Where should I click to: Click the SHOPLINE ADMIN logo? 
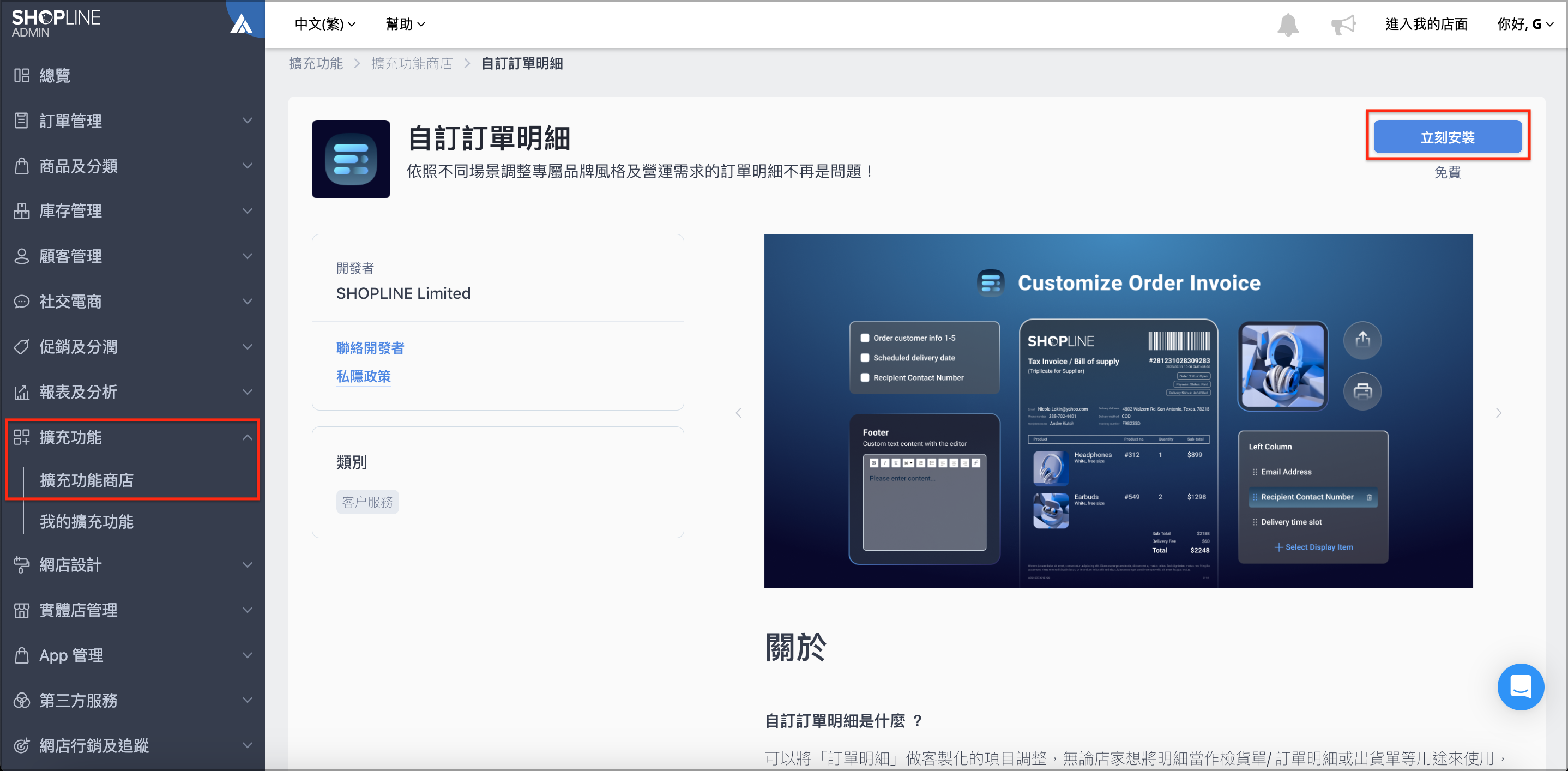56,23
